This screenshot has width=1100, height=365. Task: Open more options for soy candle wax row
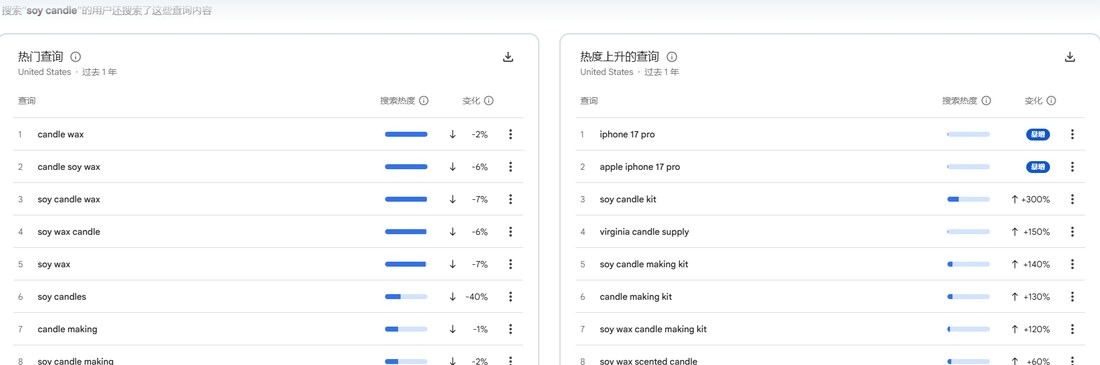510,199
